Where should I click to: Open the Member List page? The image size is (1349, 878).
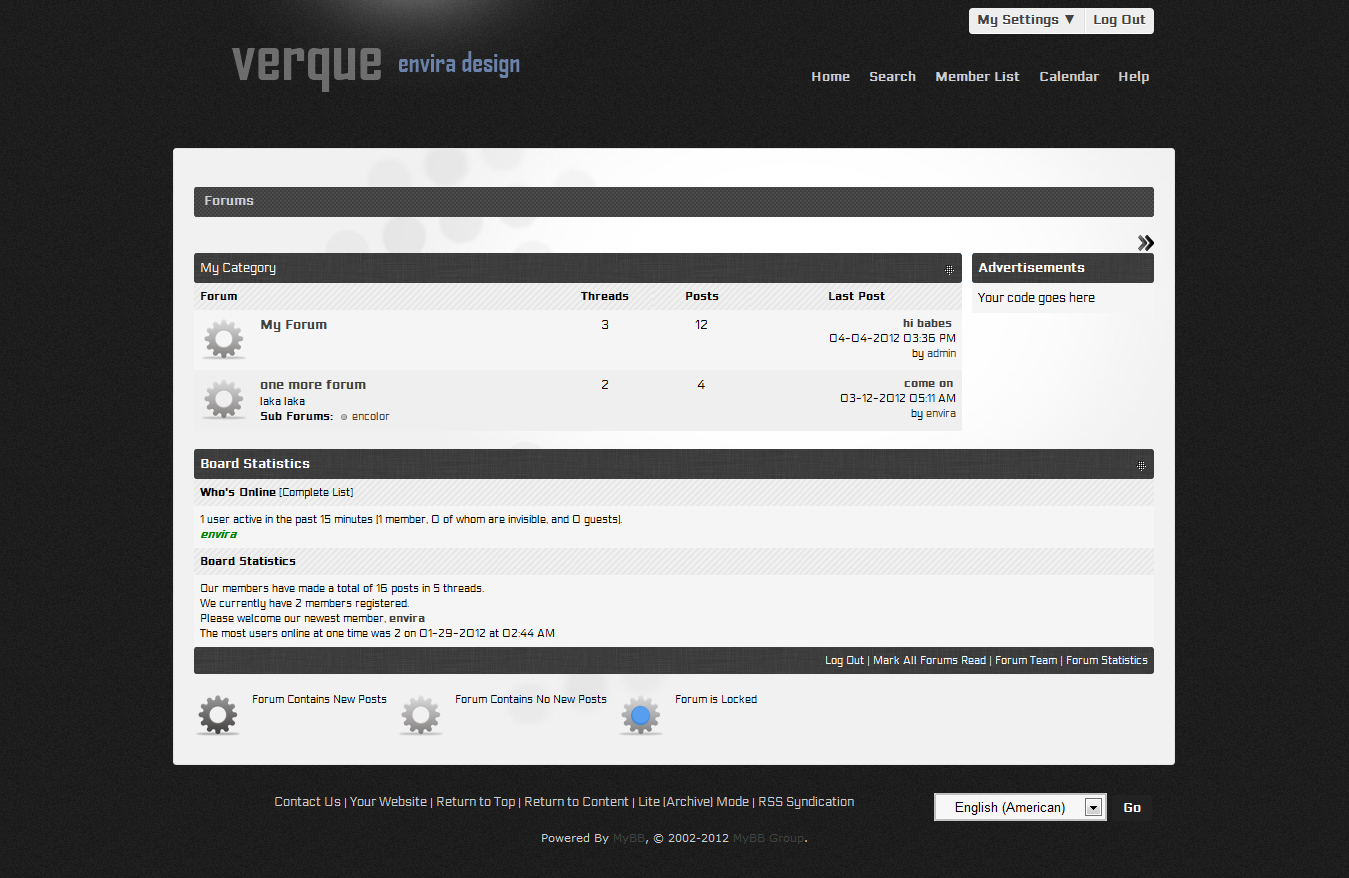977,76
